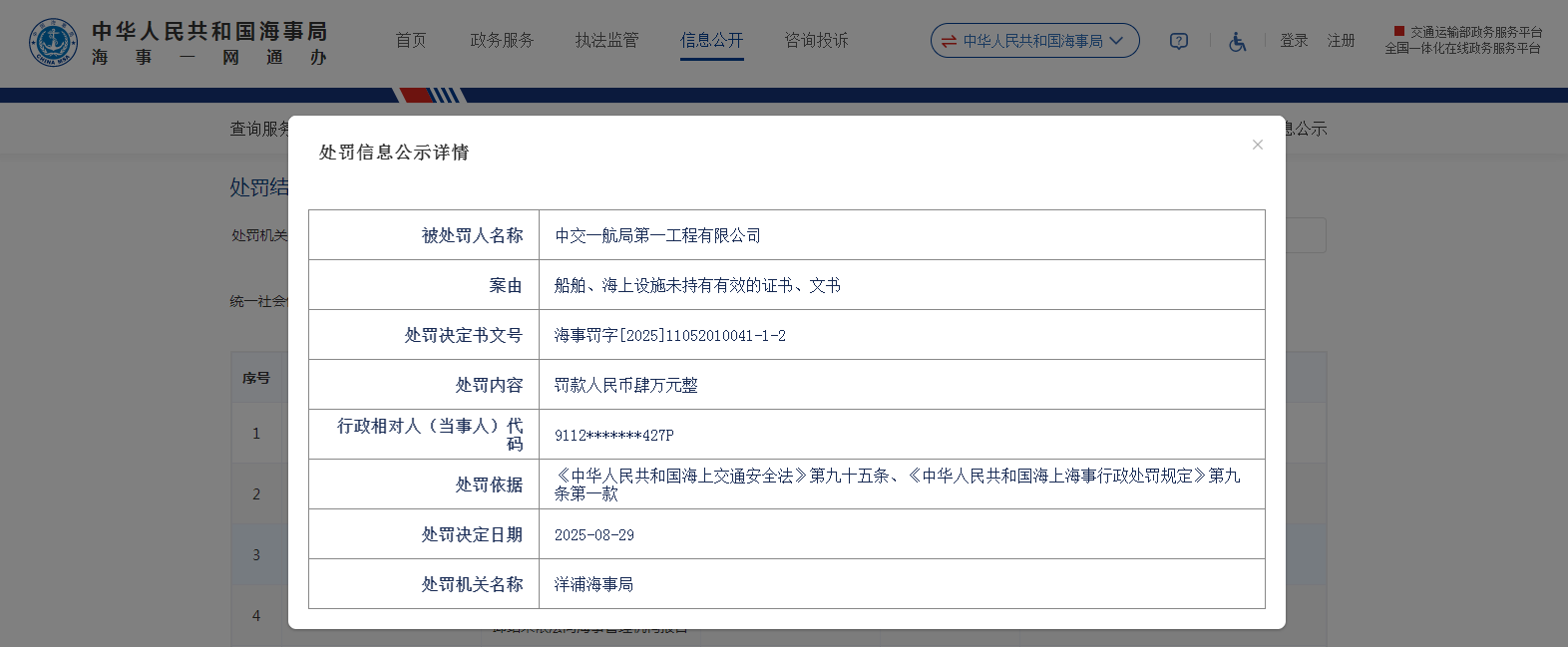This screenshot has width=1568, height=647.
Task: Click the 序号 column header in background table
Action: (256, 378)
